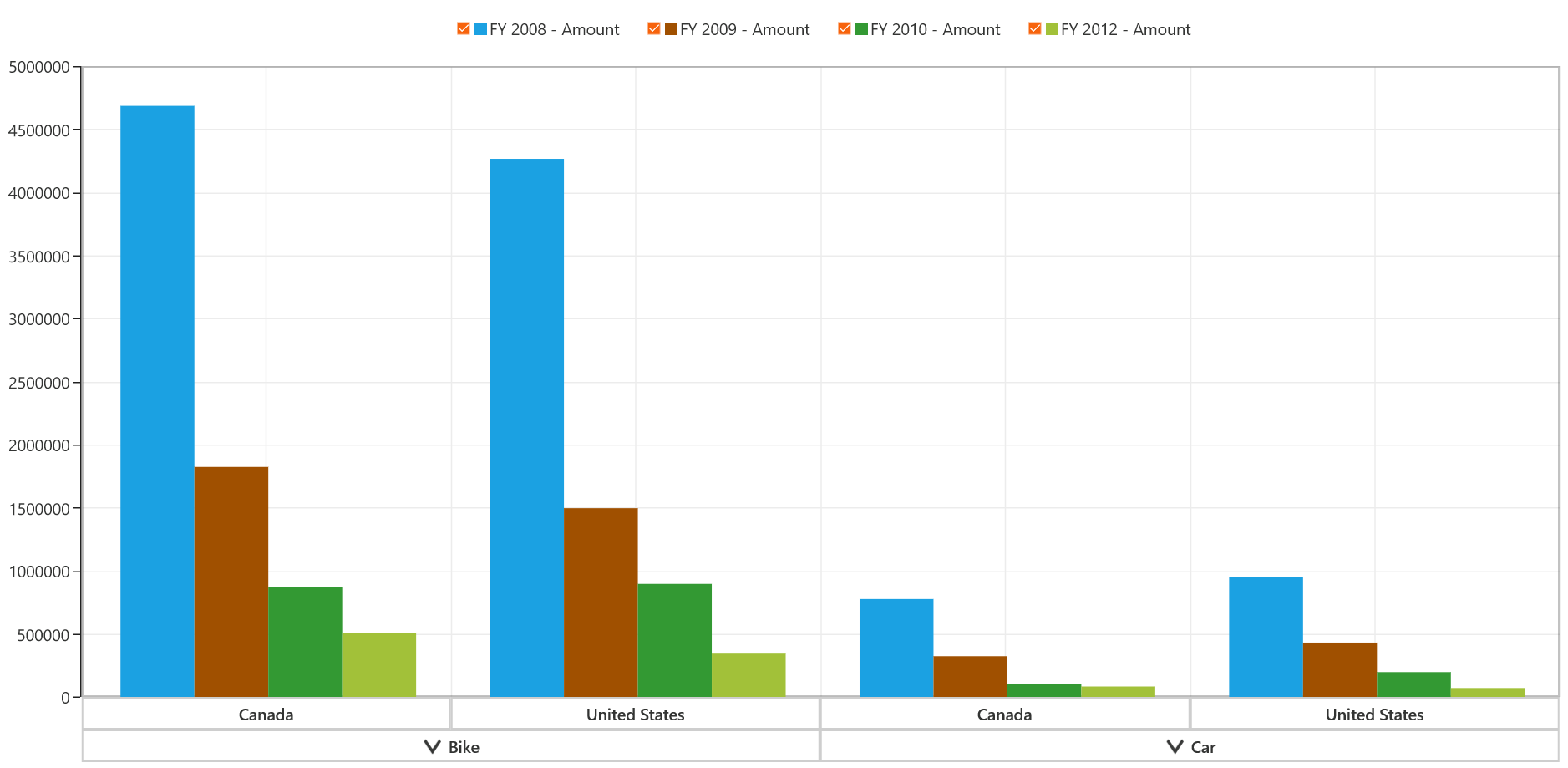
Task: Click the blue Car United States bar
Action: tap(1266, 637)
